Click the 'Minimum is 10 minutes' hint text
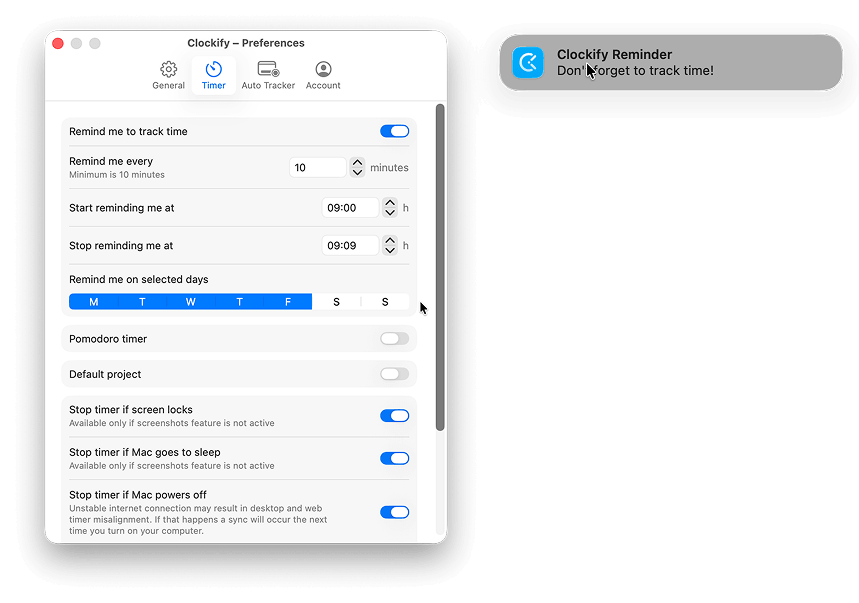The height and width of the screenshot is (603, 859). coord(117,175)
